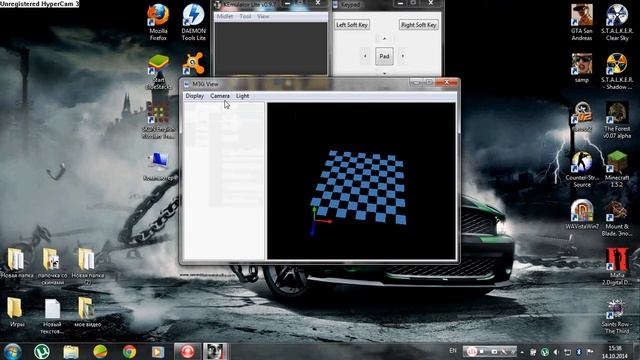Click the XYZ axis gizmo in viewport
The height and width of the screenshot is (360, 640).
click(320, 221)
